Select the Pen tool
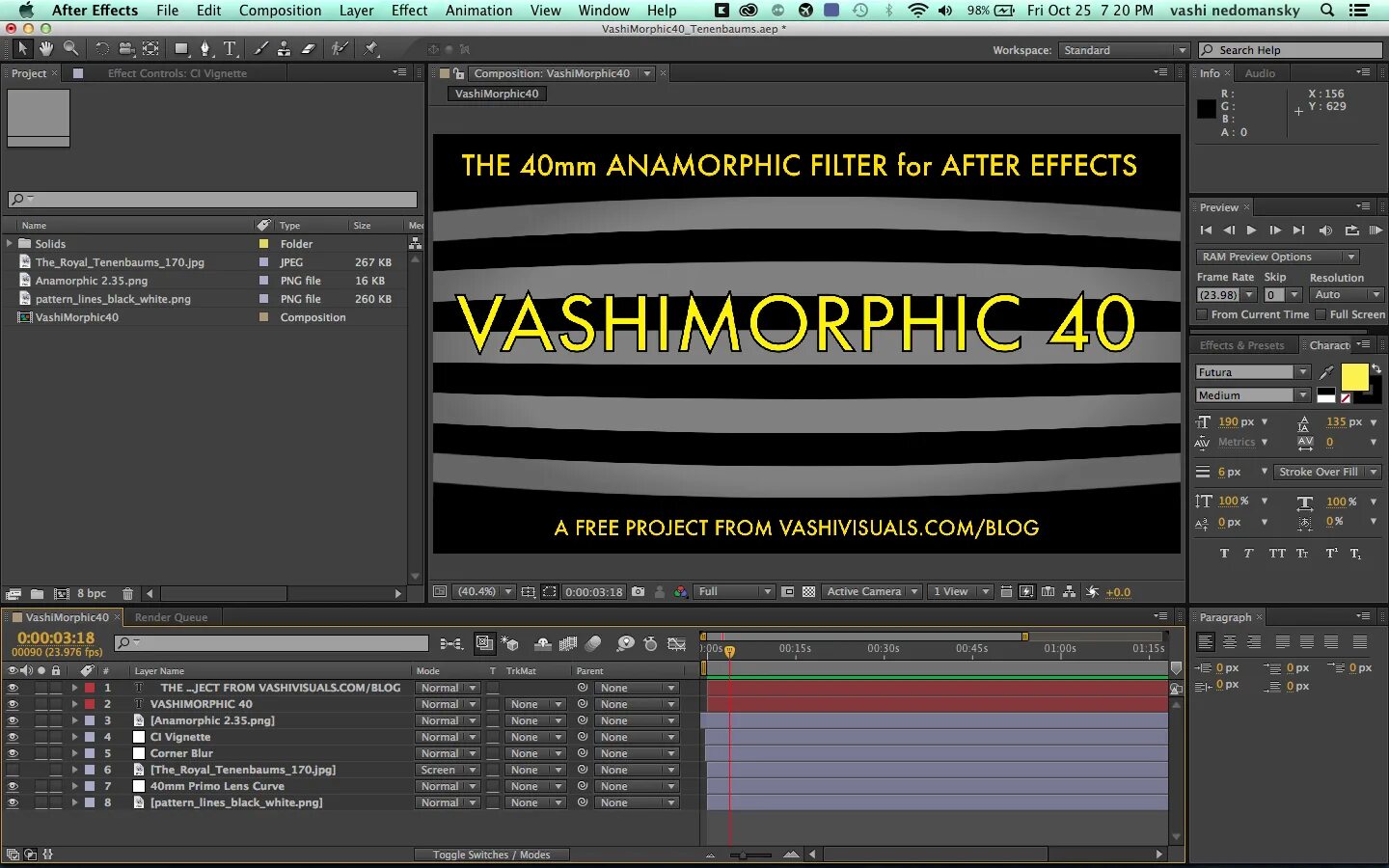 click(x=204, y=48)
